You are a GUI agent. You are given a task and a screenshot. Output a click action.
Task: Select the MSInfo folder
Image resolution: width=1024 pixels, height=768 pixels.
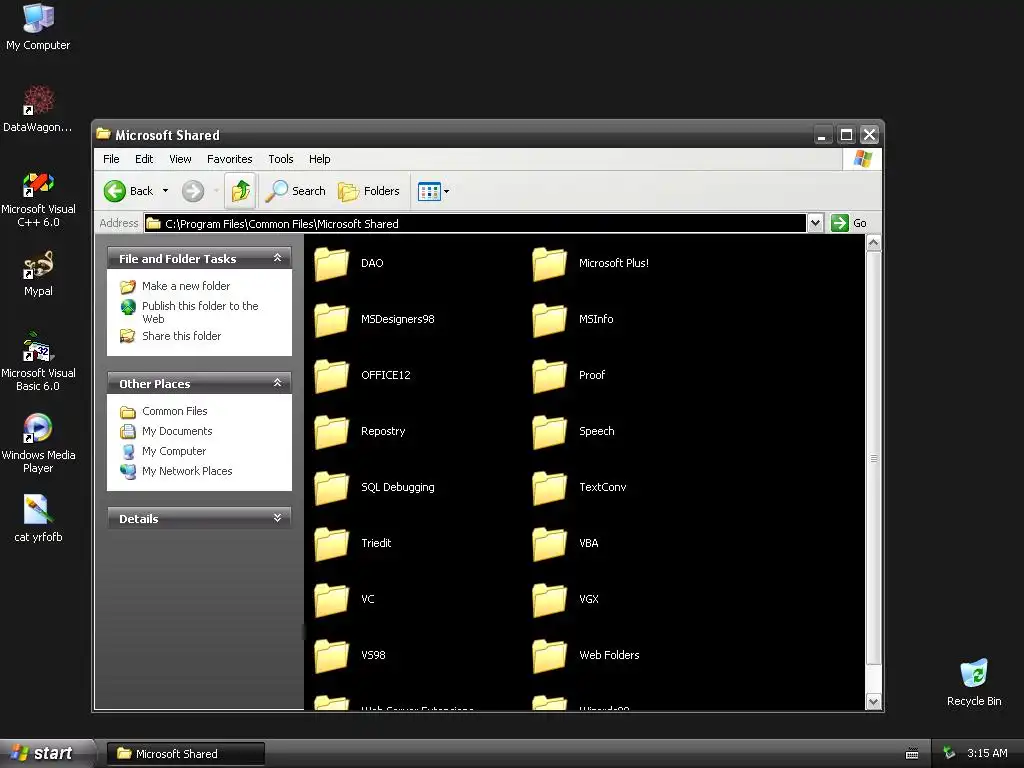point(573,319)
